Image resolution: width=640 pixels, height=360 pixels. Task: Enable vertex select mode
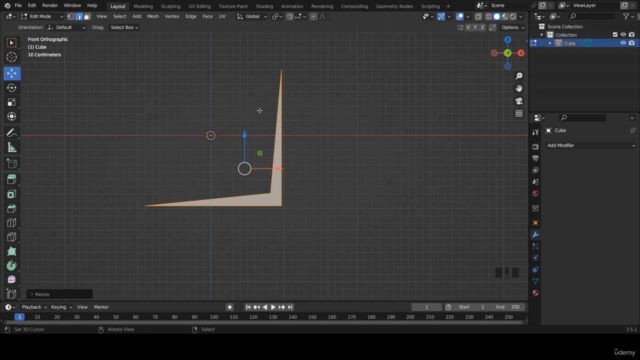click(x=71, y=17)
